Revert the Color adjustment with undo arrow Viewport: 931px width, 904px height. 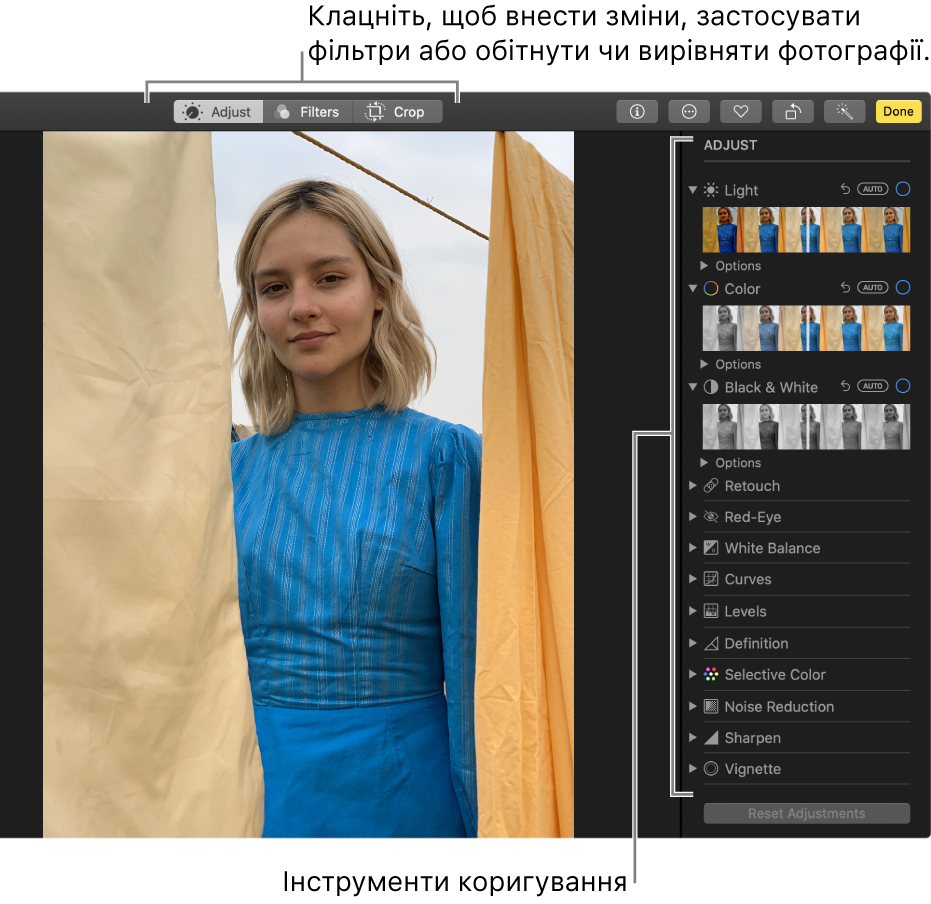coord(845,288)
